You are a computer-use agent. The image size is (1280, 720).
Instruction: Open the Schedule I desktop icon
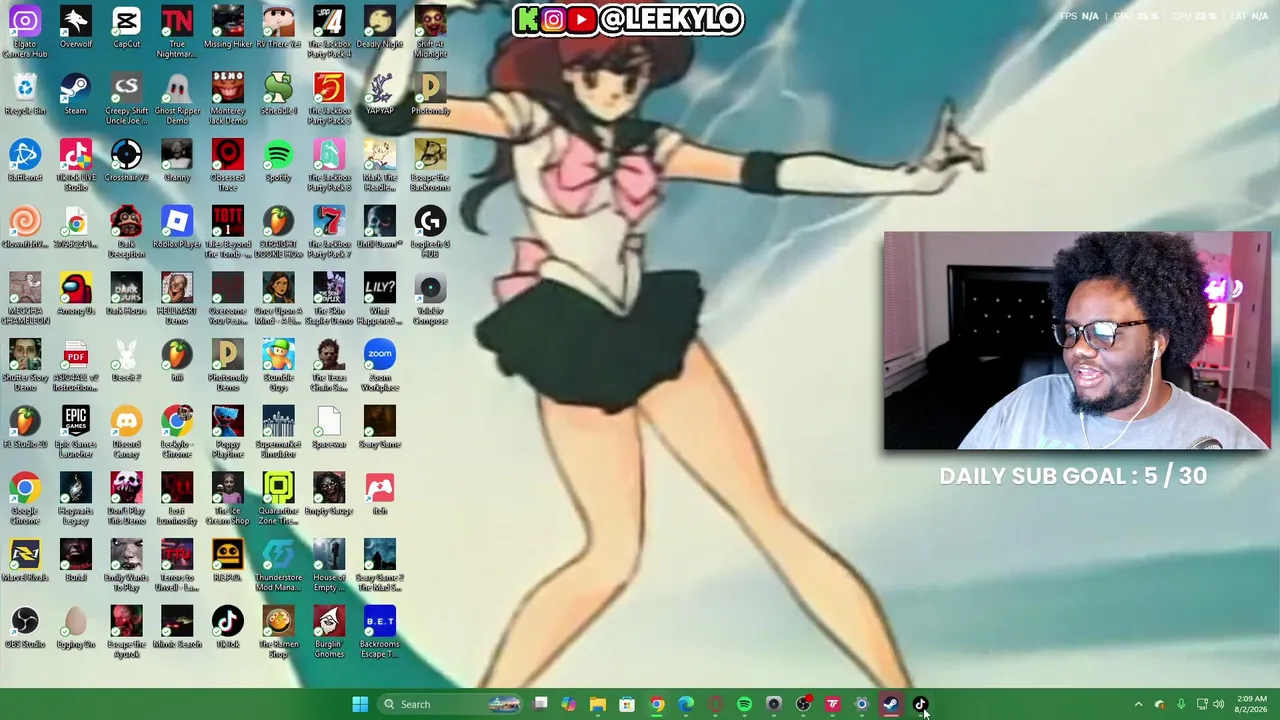278,95
